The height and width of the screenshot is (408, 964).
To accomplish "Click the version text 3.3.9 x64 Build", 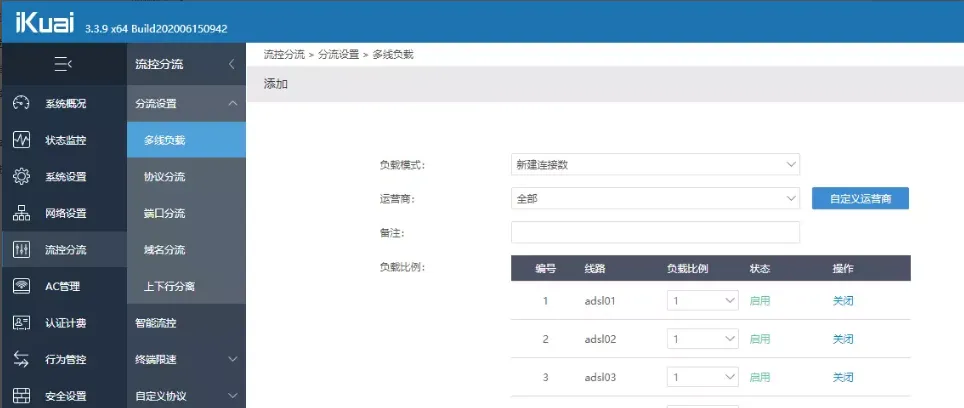I will 156,28.
